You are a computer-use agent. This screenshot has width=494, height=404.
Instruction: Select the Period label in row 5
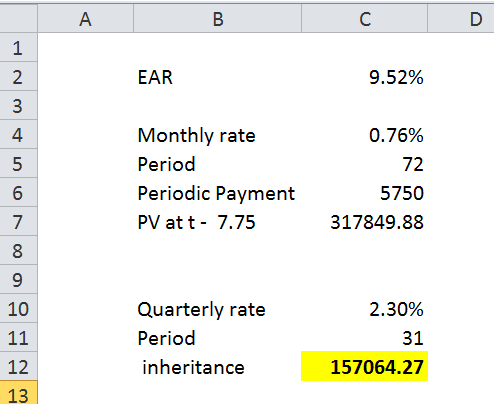[x=217, y=164]
